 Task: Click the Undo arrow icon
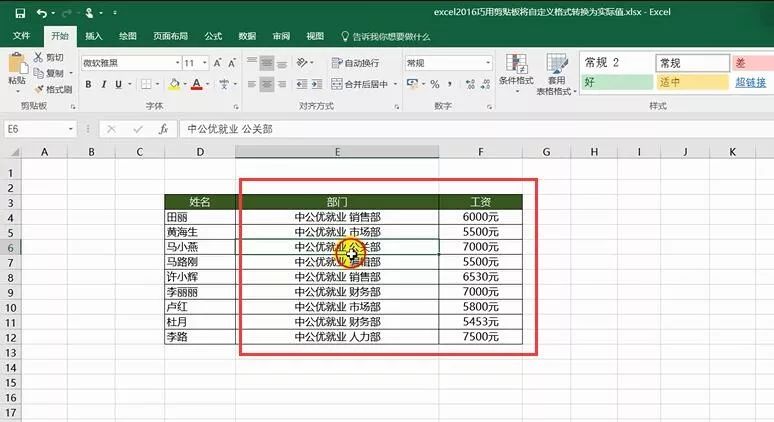click(41, 12)
